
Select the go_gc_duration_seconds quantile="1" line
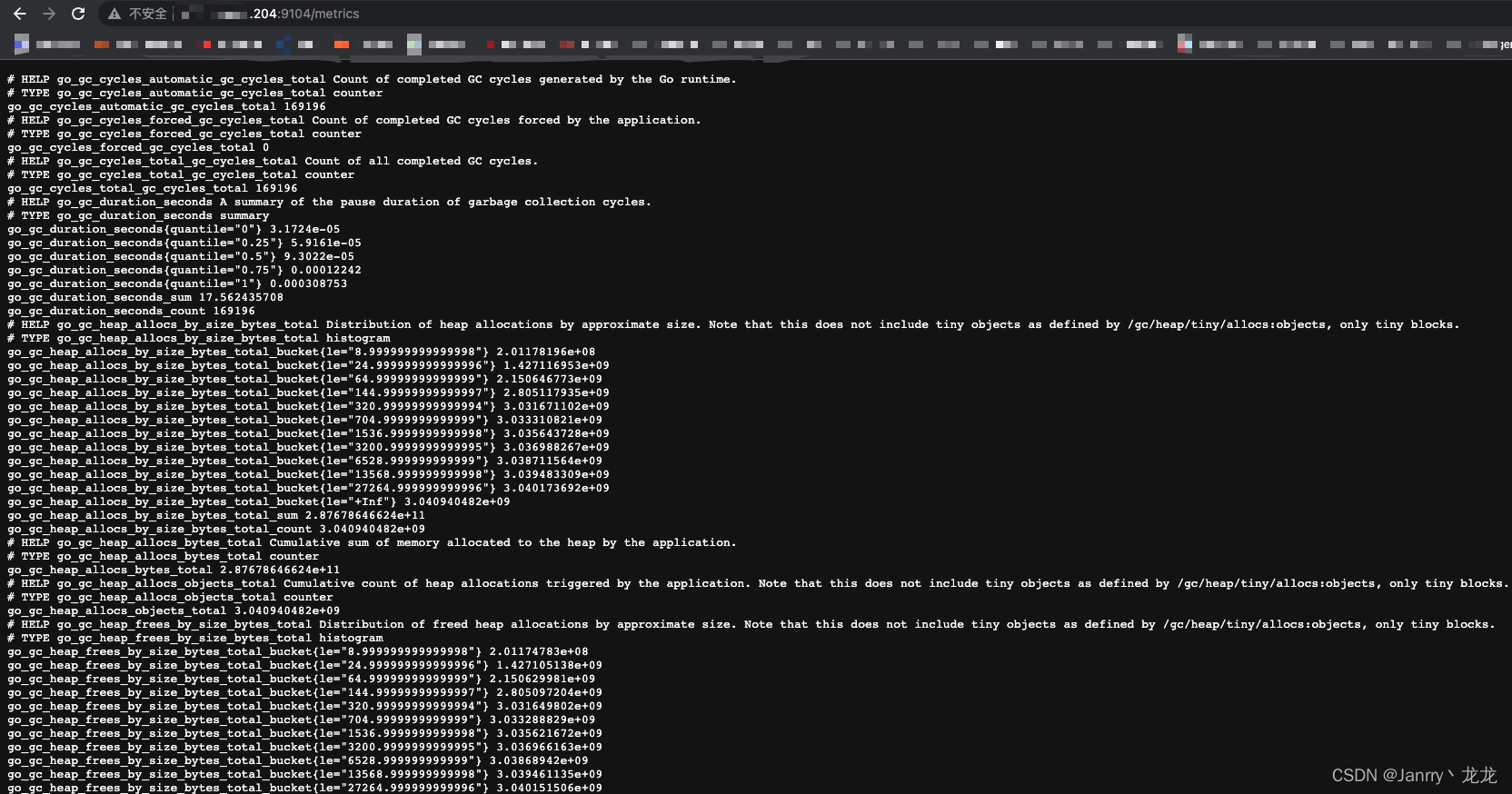pos(177,284)
